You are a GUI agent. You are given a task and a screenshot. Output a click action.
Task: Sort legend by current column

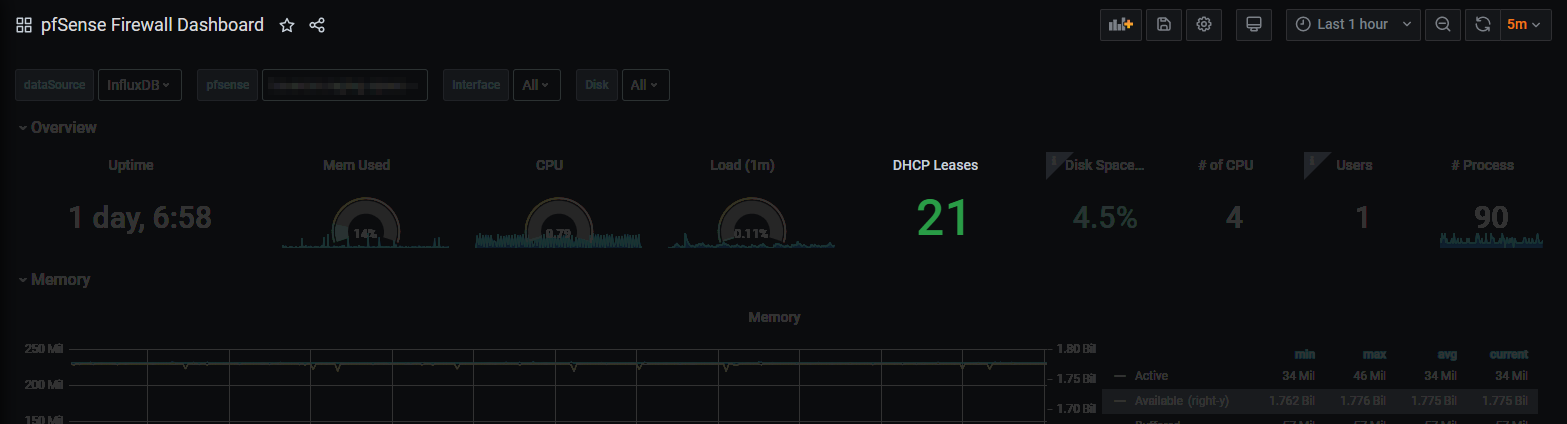1508,354
